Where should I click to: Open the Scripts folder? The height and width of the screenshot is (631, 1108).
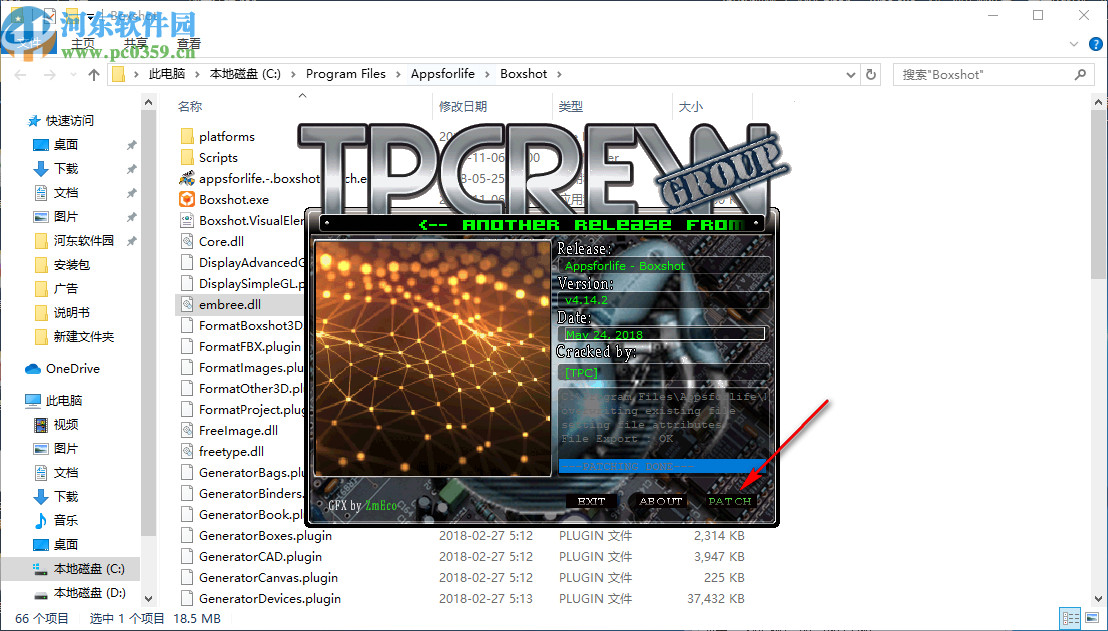click(218, 158)
